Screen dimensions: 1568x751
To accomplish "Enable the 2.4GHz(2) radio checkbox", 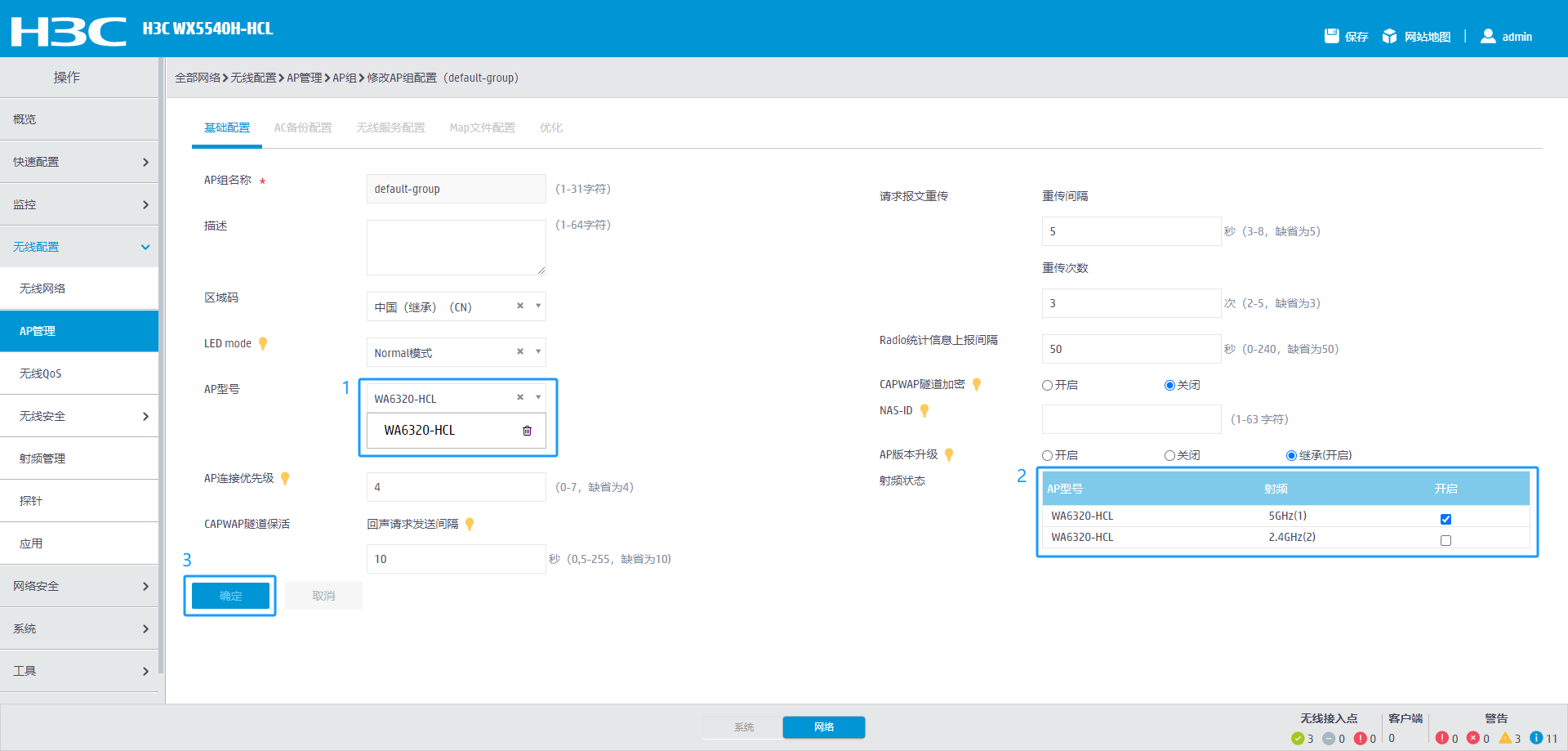I will click(1445, 540).
